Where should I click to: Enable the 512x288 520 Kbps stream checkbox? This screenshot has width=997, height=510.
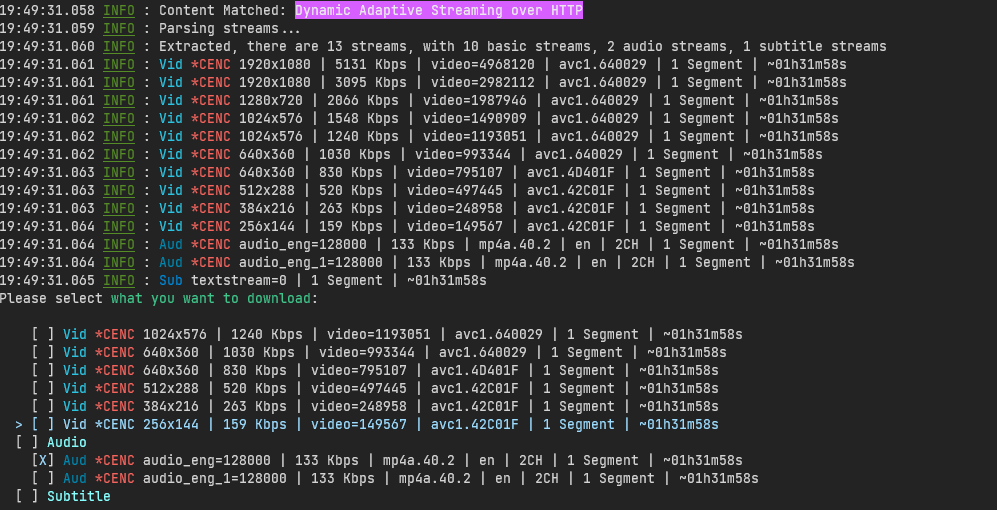point(42,389)
